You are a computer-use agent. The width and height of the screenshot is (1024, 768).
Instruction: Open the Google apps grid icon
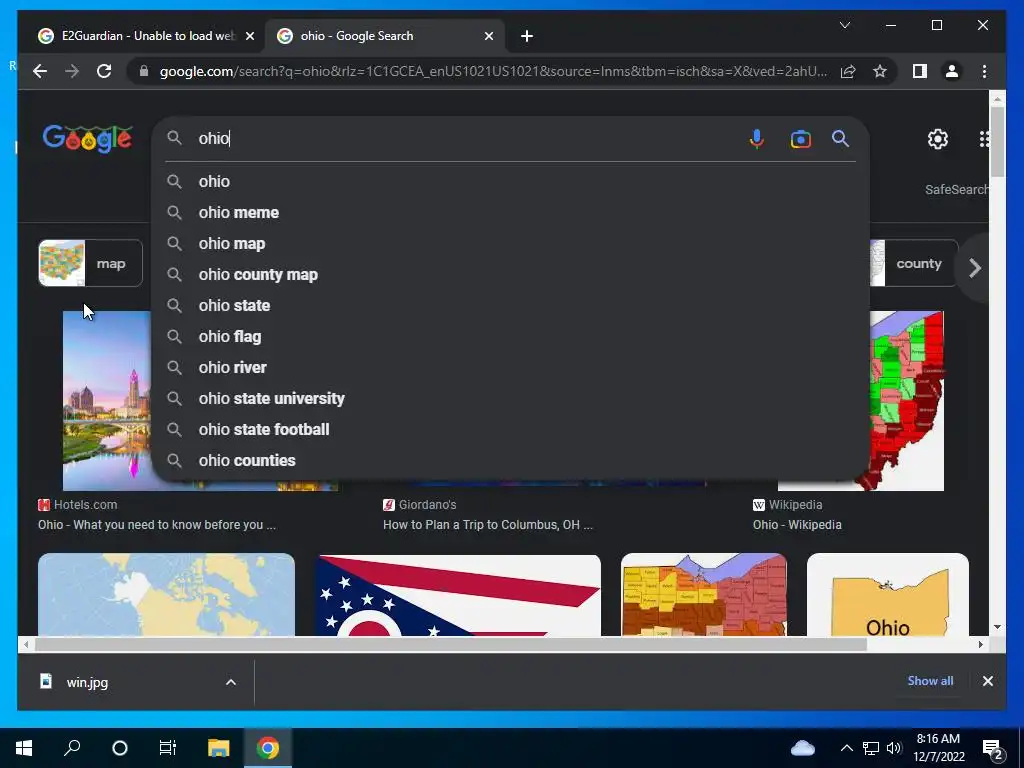tap(984, 139)
